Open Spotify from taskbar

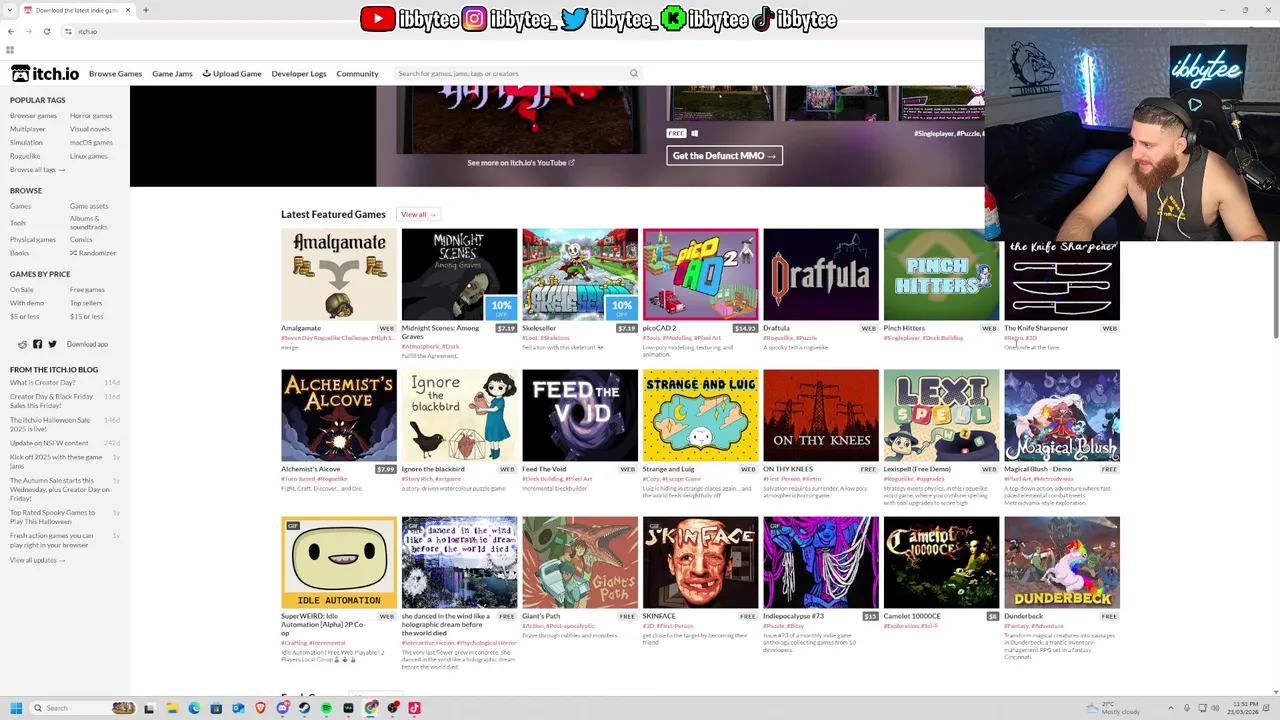tap(327, 708)
